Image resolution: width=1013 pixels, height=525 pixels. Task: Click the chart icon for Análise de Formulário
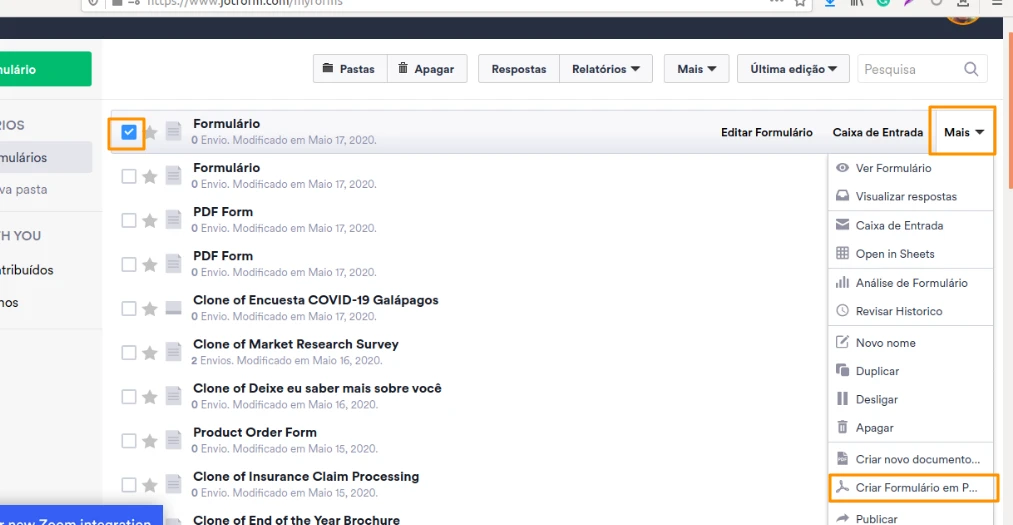[842, 283]
